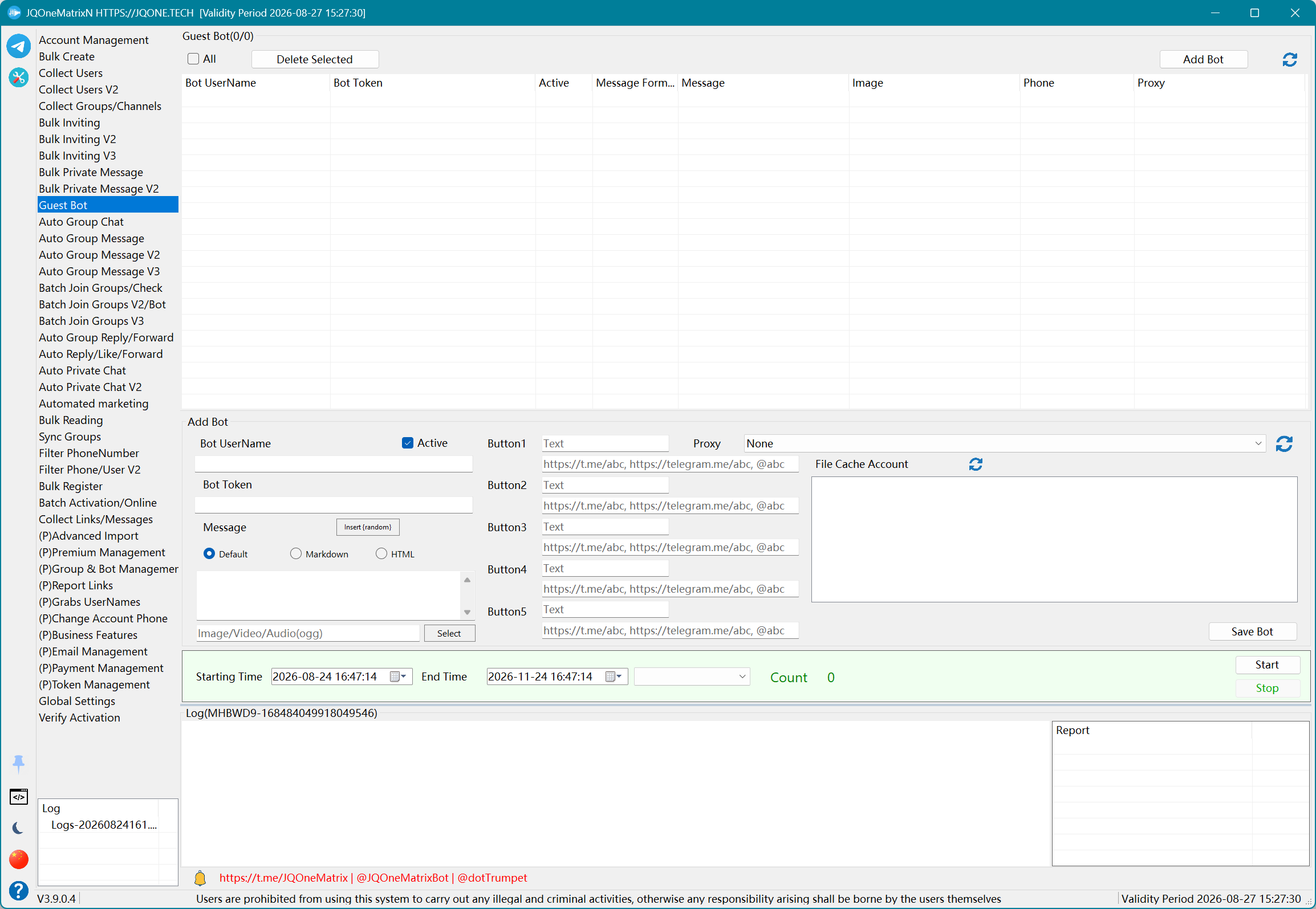Click the Delete Selected button

pos(315,59)
